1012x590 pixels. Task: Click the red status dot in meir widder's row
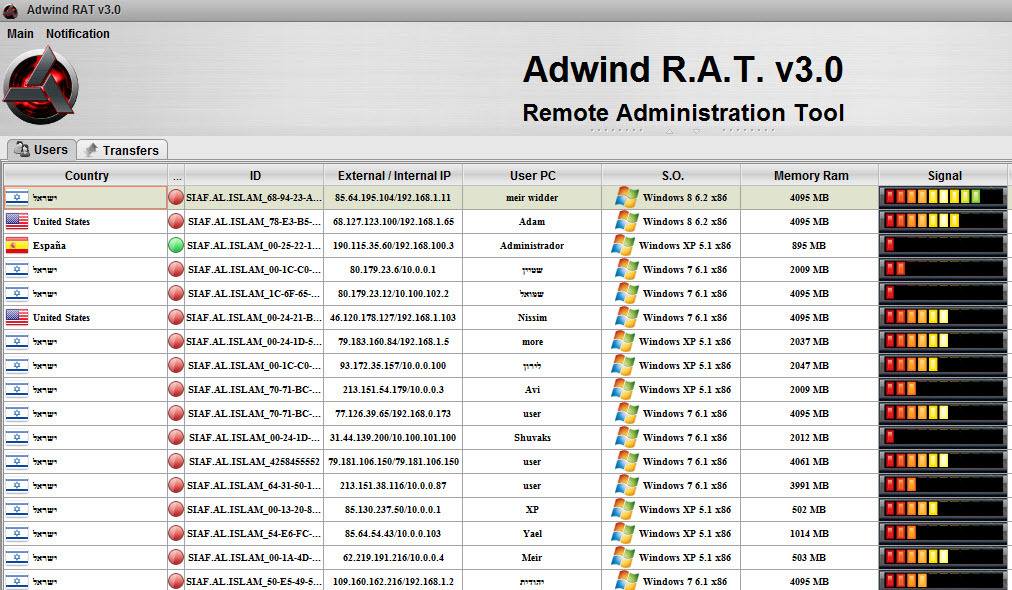pyautogui.click(x=176, y=198)
